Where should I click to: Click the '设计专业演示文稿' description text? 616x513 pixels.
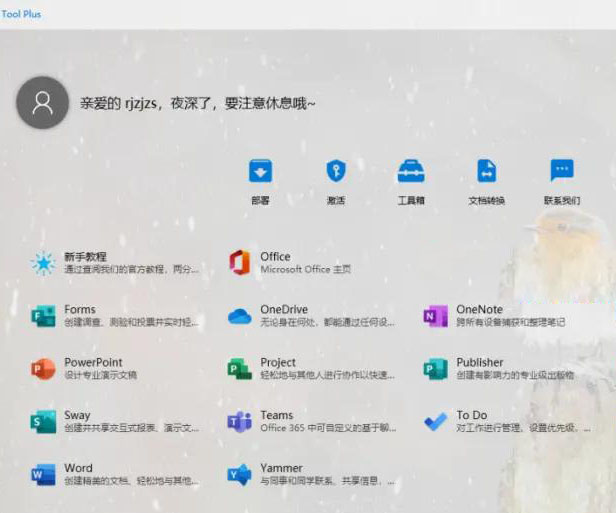point(100,375)
